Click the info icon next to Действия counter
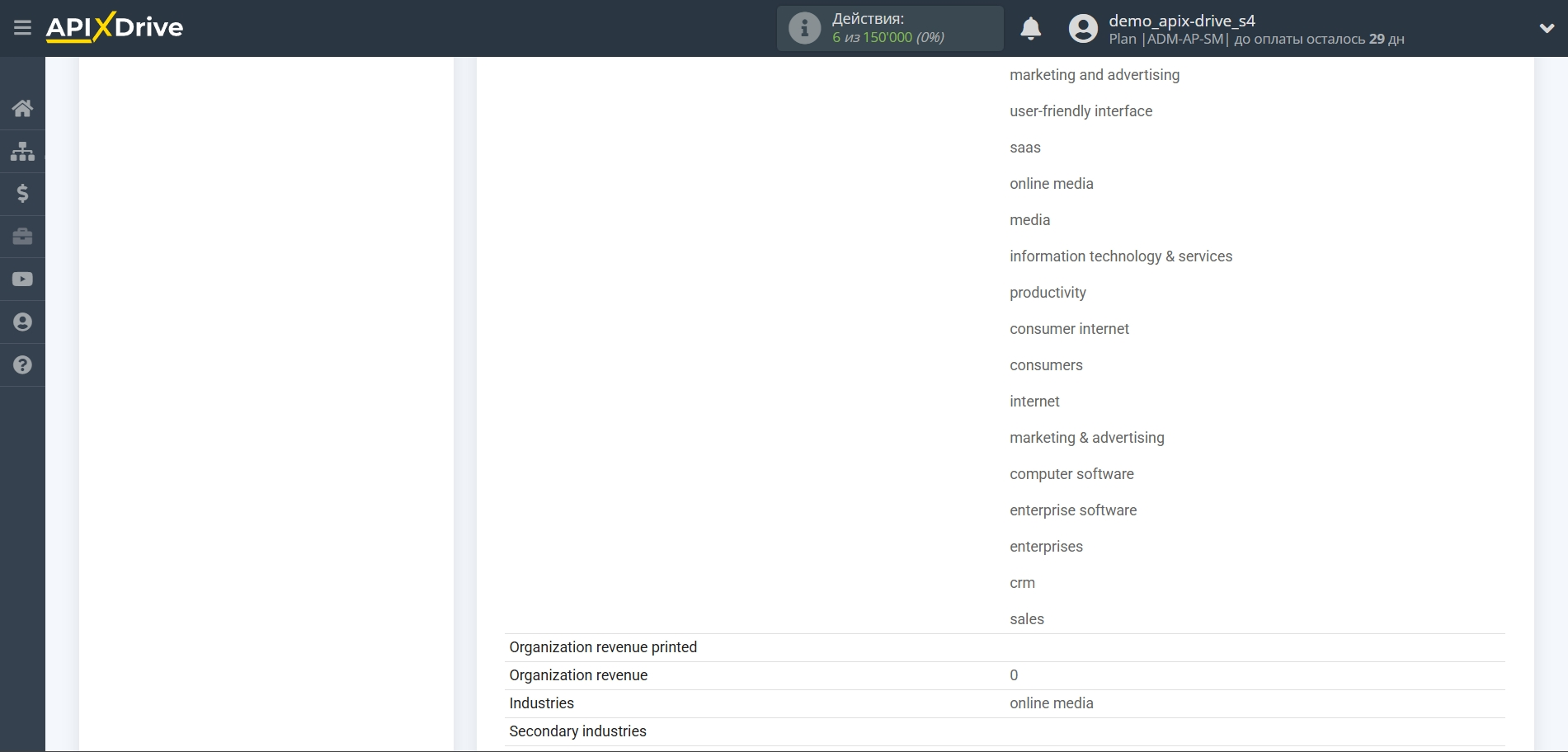 [x=803, y=27]
